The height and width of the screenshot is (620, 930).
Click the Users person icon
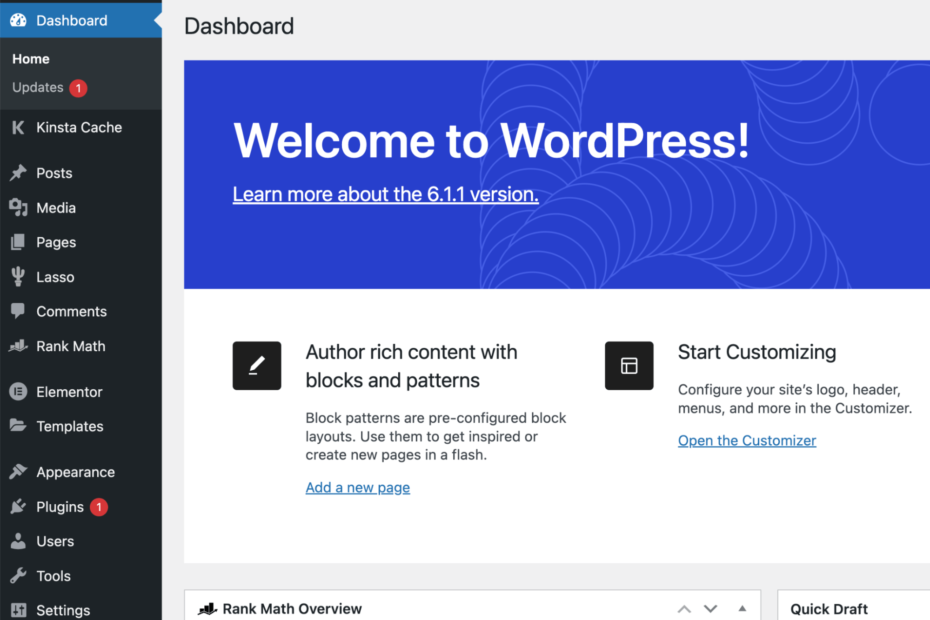click(18, 540)
